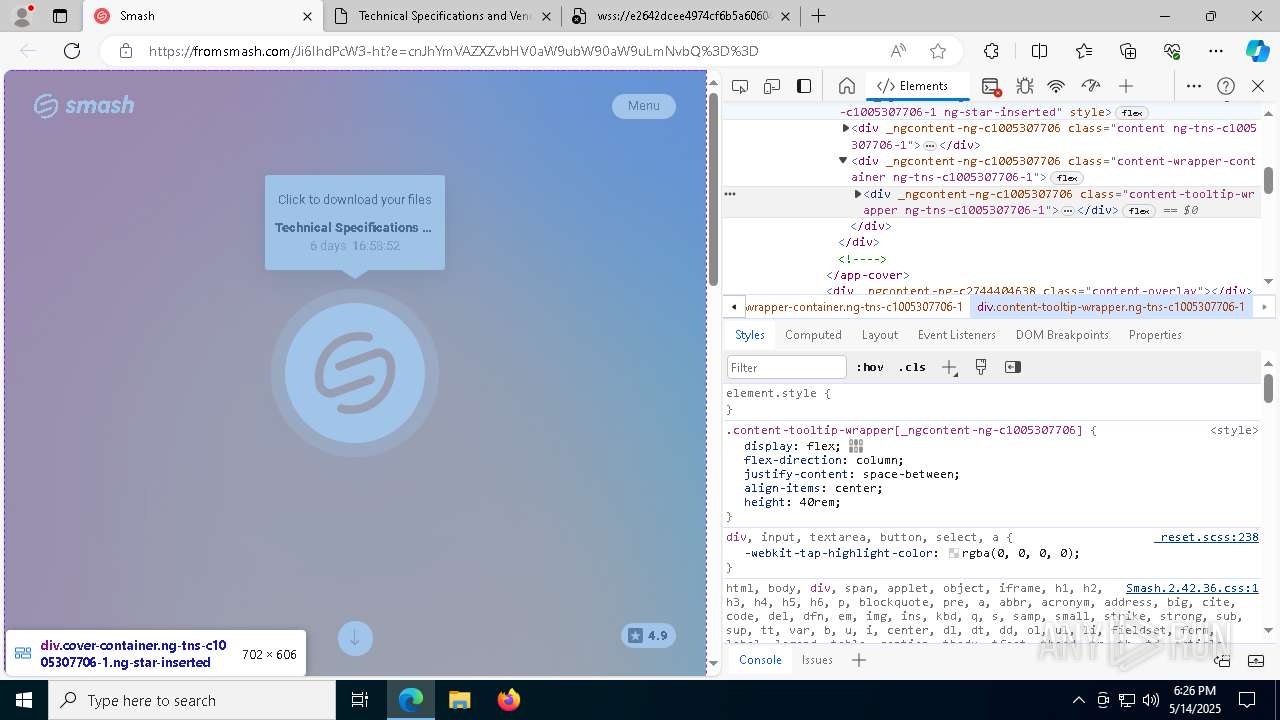
Task: Click the 4.9 star rating badge
Action: (x=648, y=635)
